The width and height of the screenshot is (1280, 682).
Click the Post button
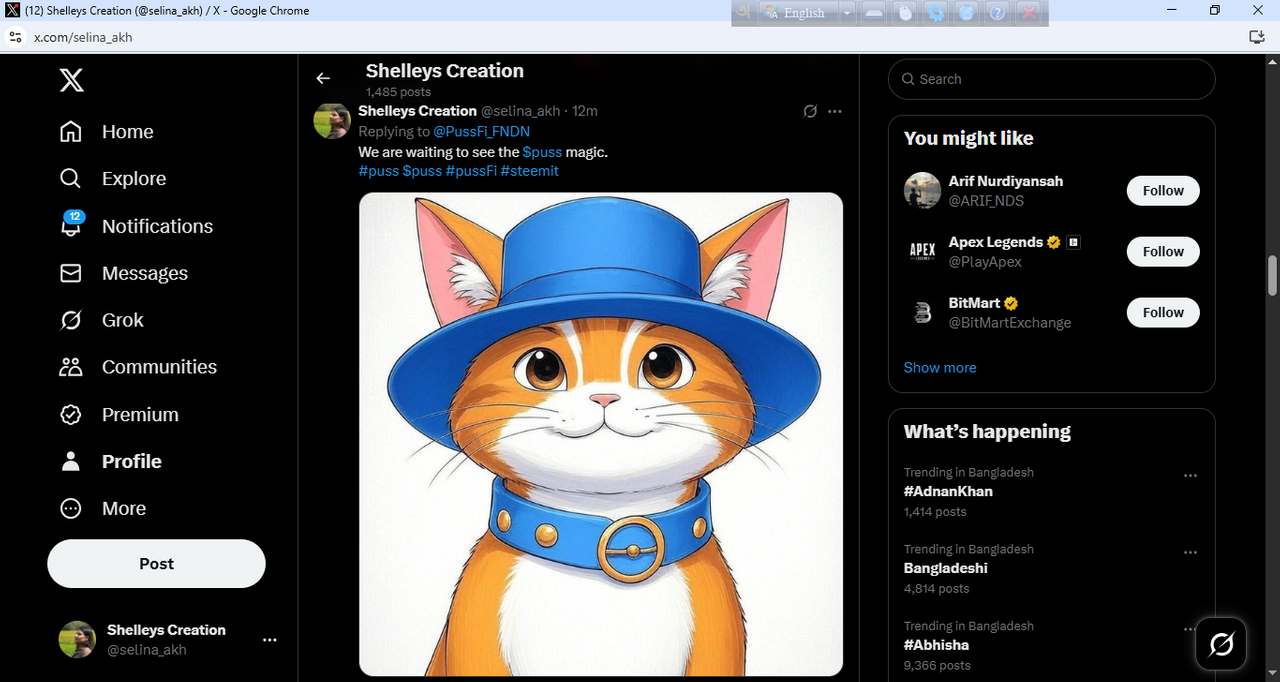point(156,564)
